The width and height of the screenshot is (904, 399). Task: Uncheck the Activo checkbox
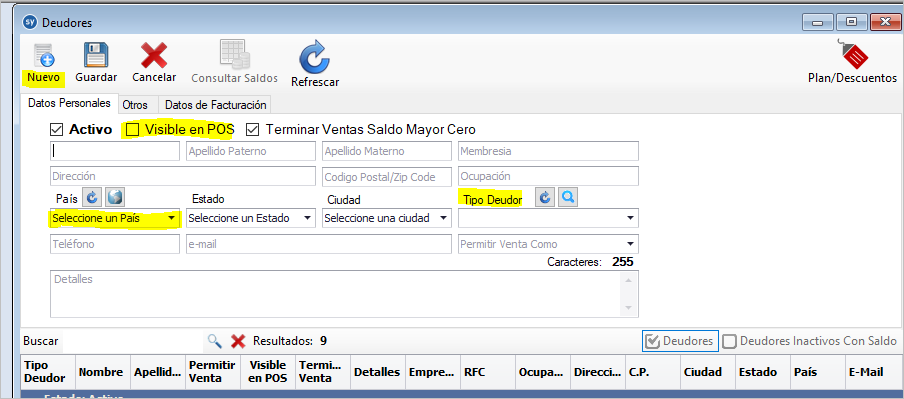(56, 129)
